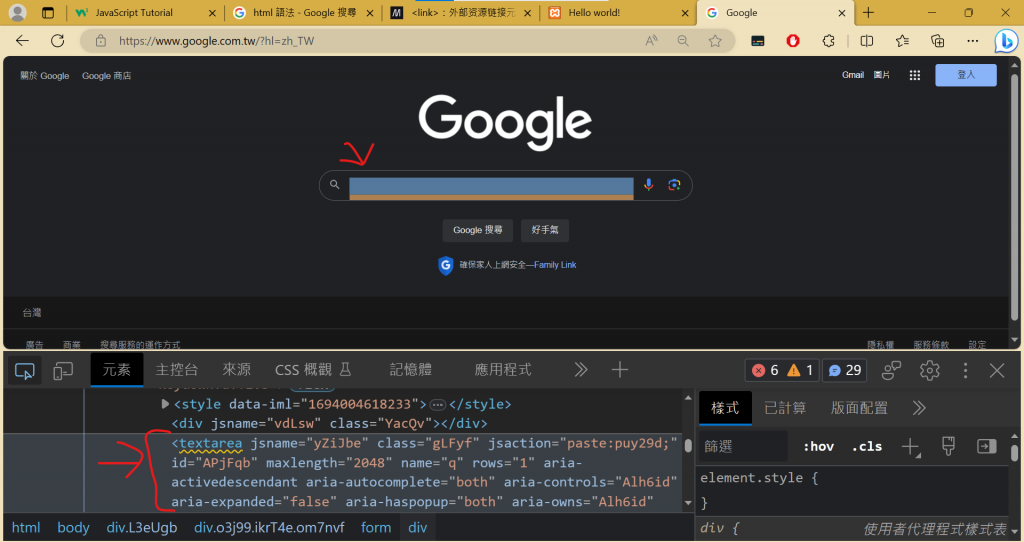Open the profile avatar menu
Viewport: 1024px width, 542px height.
pos(18,12)
